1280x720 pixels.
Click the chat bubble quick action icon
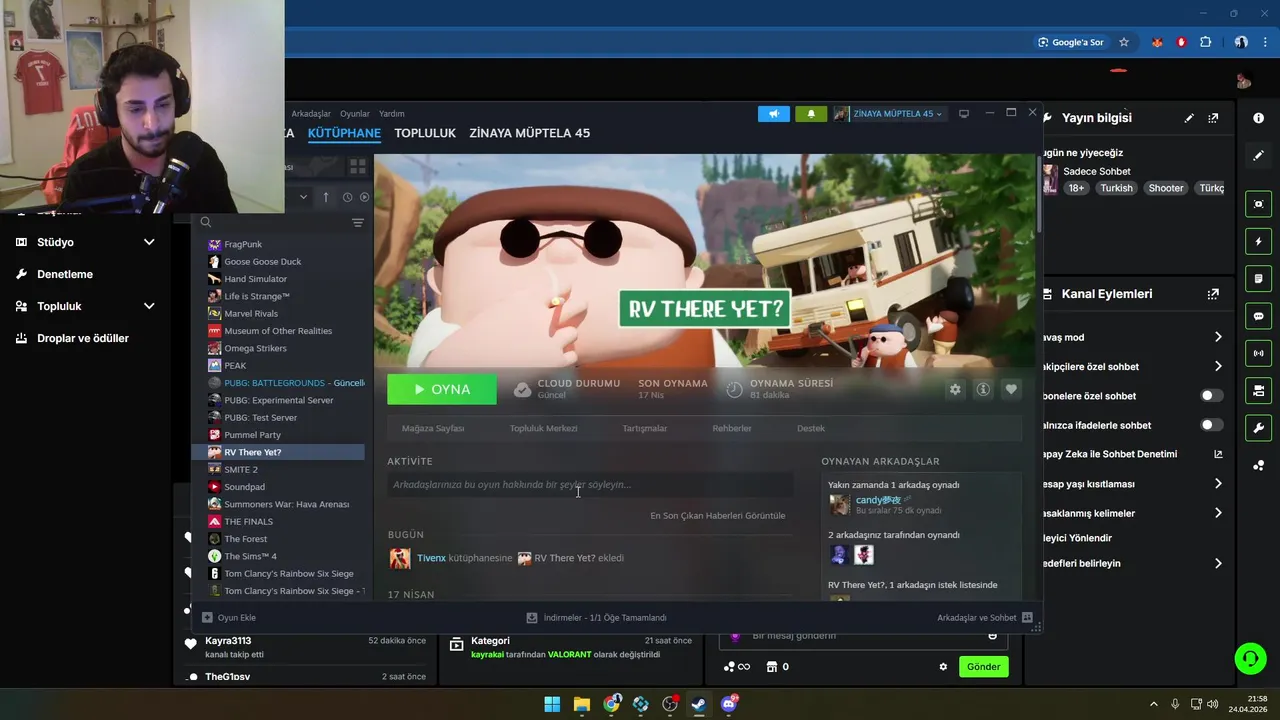(1258, 316)
